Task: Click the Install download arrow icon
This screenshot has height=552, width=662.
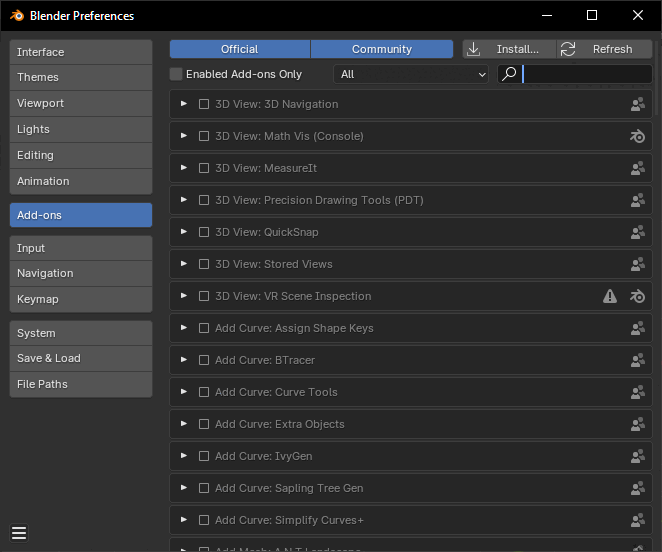Action: (x=474, y=49)
